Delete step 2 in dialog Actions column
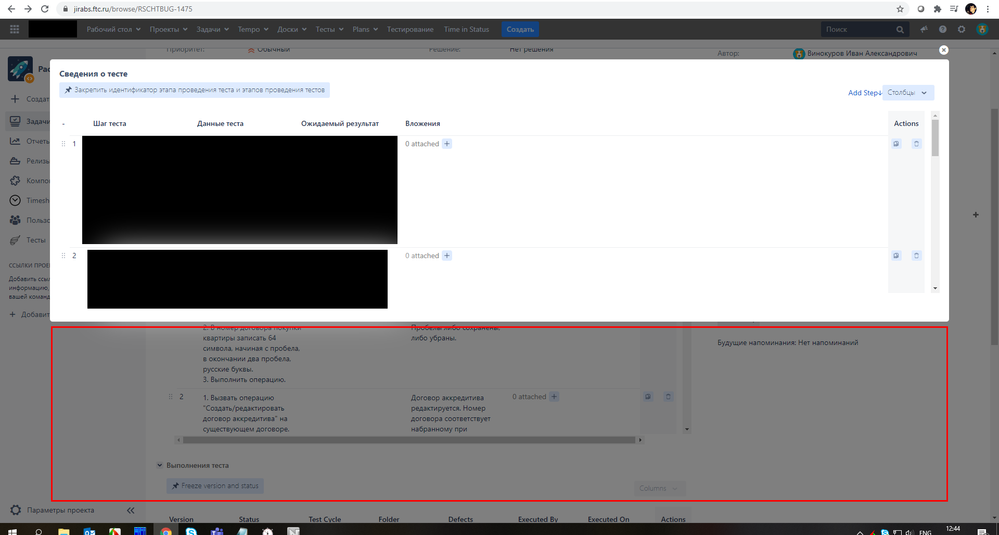 tap(916, 256)
